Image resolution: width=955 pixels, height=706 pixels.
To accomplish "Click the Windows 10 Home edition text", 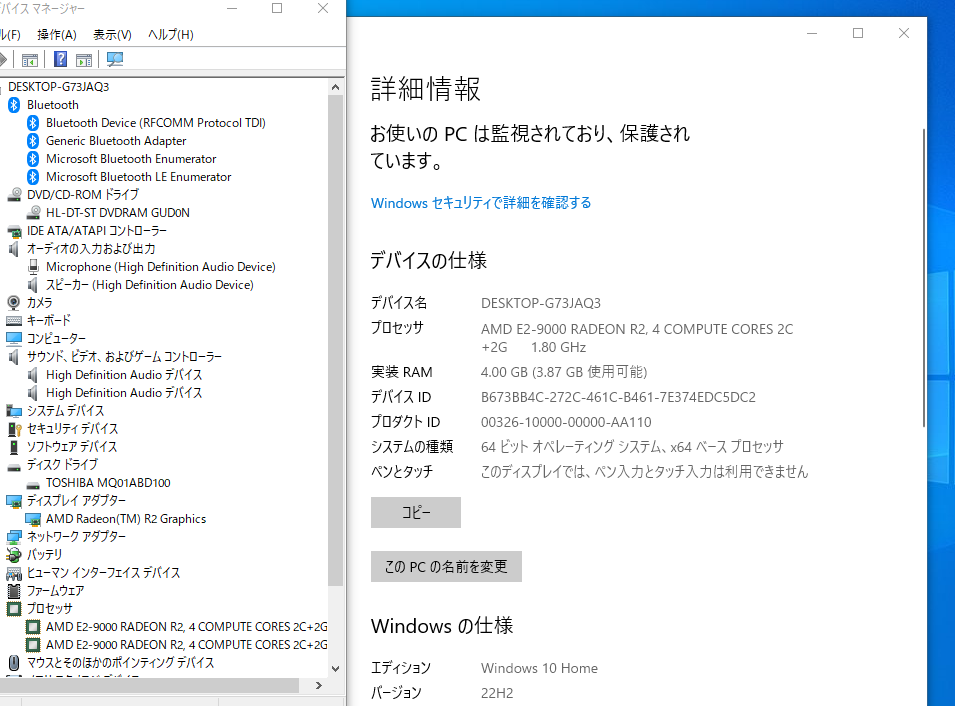I will [540, 668].
